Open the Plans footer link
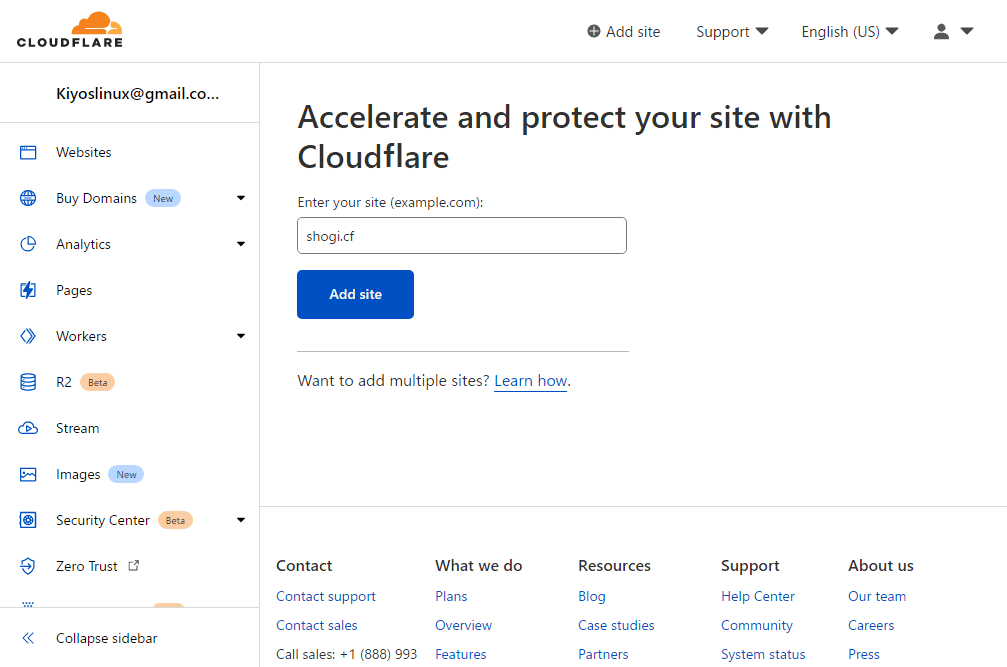Viewport: 1007px width, 667px height. pos(451,596)
